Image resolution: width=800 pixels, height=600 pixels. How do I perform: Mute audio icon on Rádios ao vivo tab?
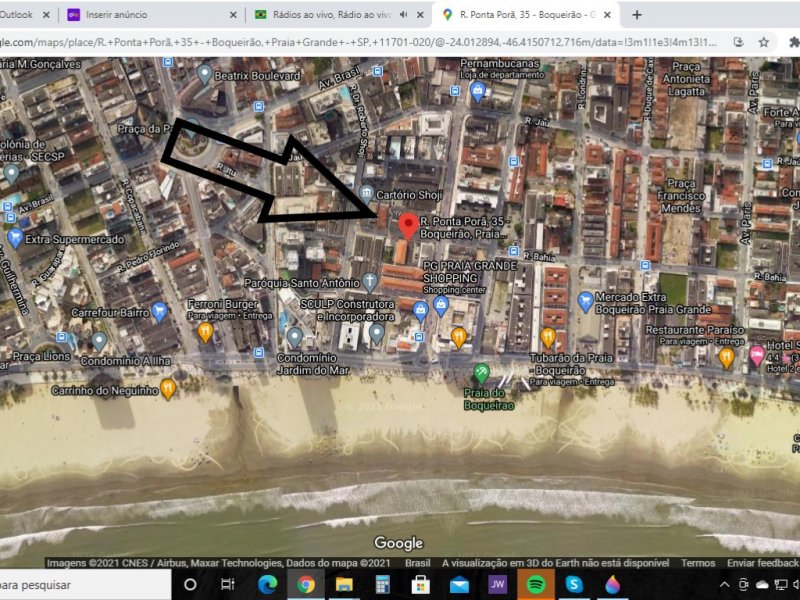point(404,15)
